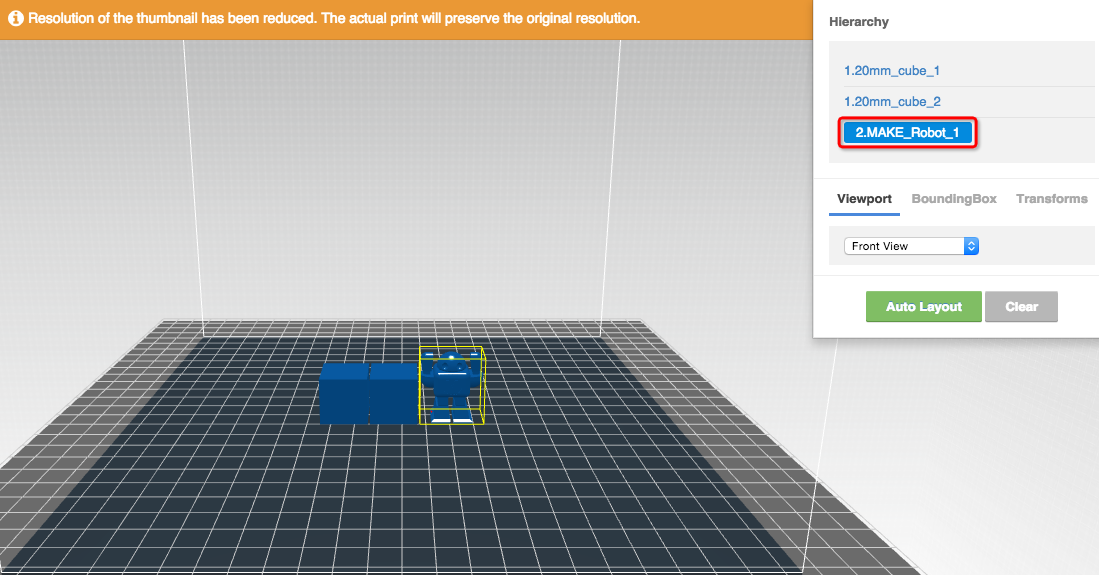The height and width of the screenshot is (575, 1099).
Task: Select the blue cube next to the robot
Action: [x=394, y=393]
